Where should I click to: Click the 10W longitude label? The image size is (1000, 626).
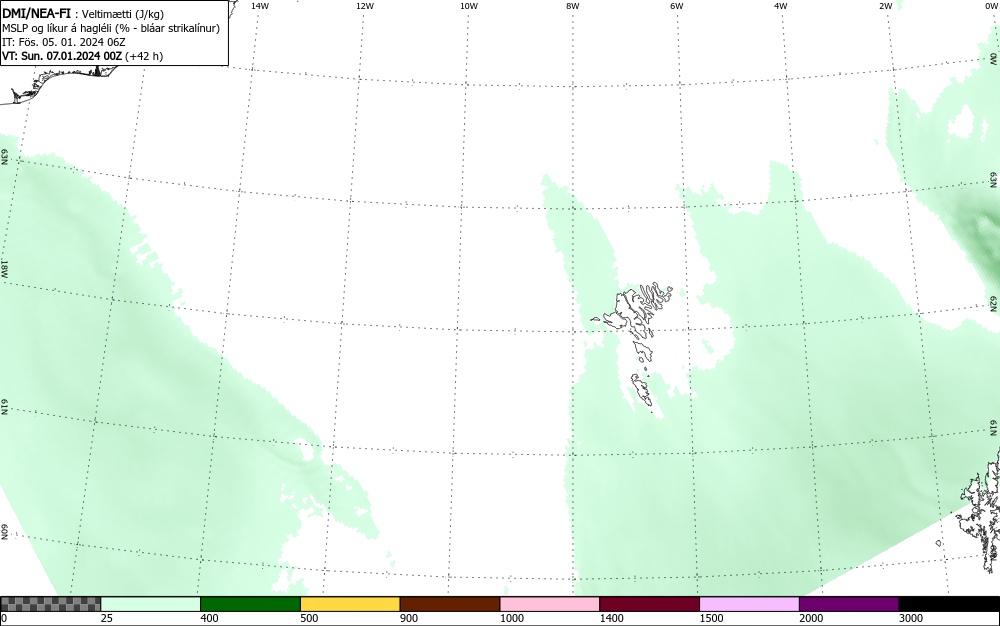(469, 6)
